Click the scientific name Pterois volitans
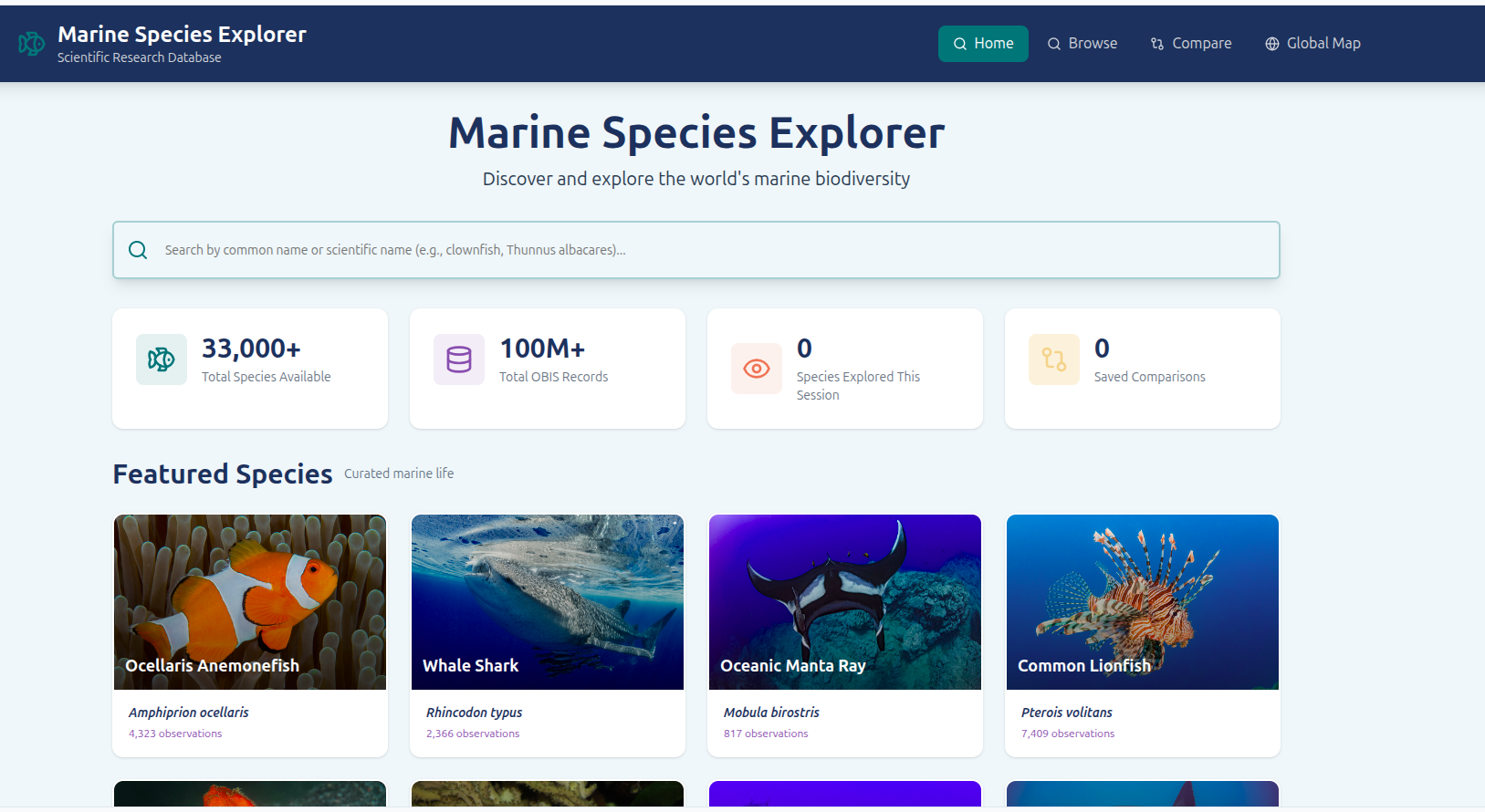The width and height of the screenshot is (1485, 812). pyautogui.click(x=1067, y=713)
